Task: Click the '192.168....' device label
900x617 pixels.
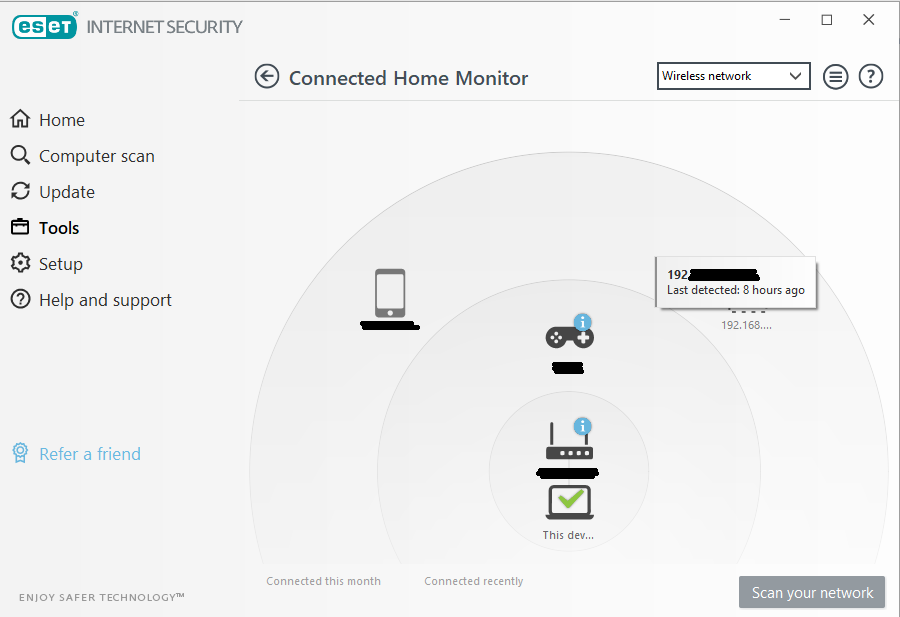Action: [746, 325]
